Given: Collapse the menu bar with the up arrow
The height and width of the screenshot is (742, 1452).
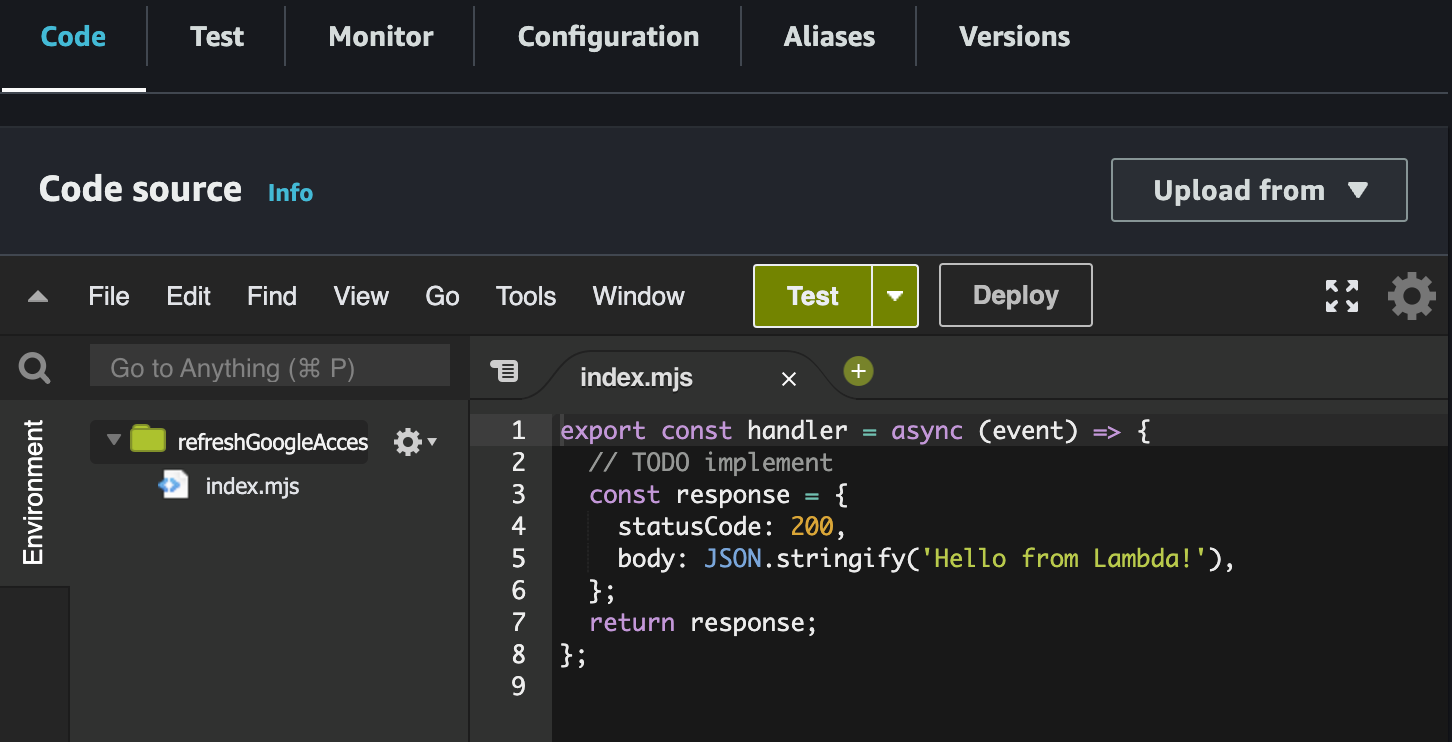Looking at the screenshot, I should (37, 296).
